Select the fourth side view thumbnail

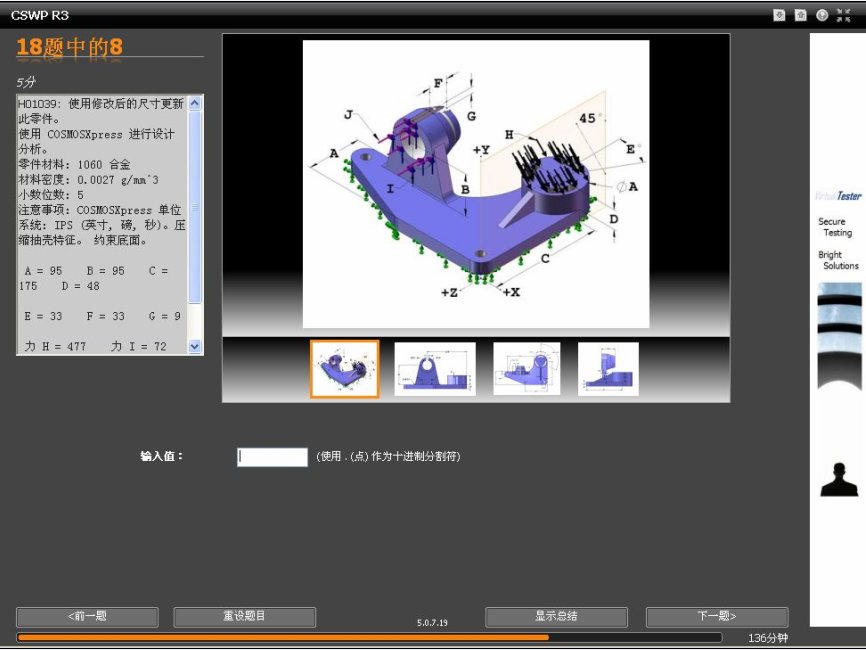(608, 369)
